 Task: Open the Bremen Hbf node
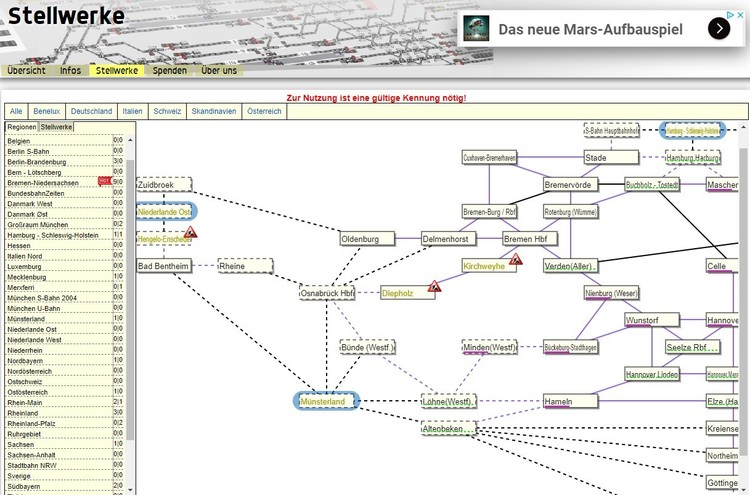[530, 239]
